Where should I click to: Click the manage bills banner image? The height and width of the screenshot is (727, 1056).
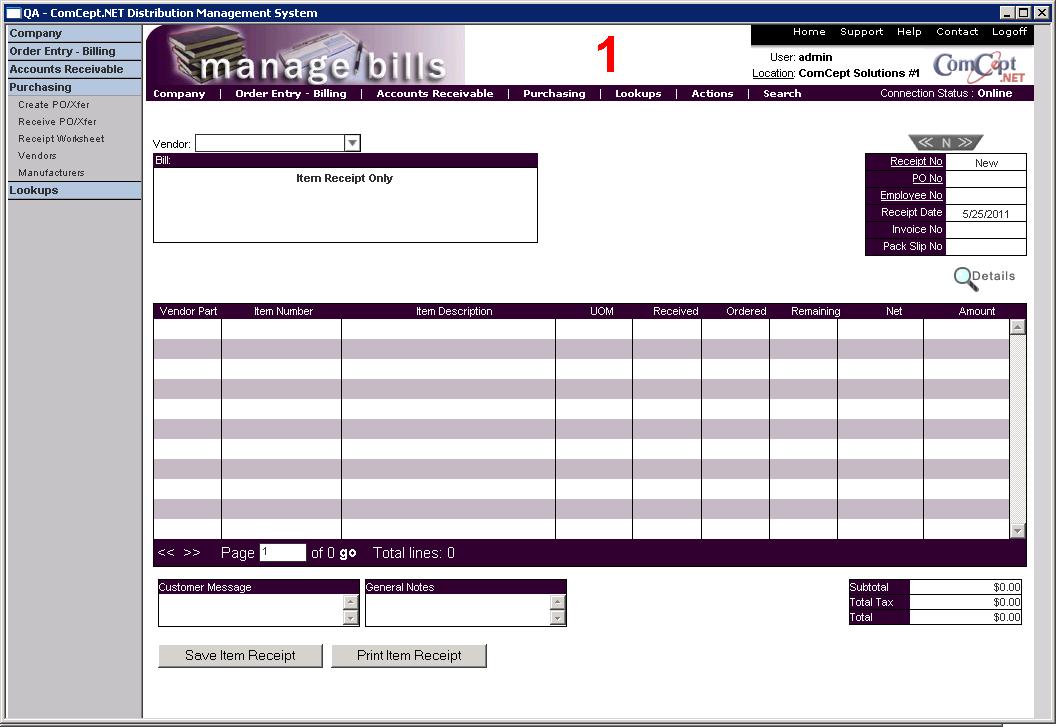306,55
